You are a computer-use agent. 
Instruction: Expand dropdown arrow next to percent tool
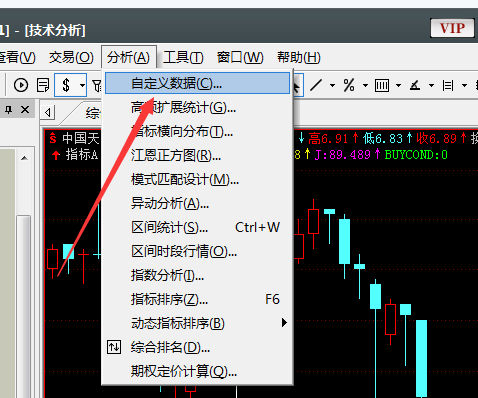click(x=365, y=86)
